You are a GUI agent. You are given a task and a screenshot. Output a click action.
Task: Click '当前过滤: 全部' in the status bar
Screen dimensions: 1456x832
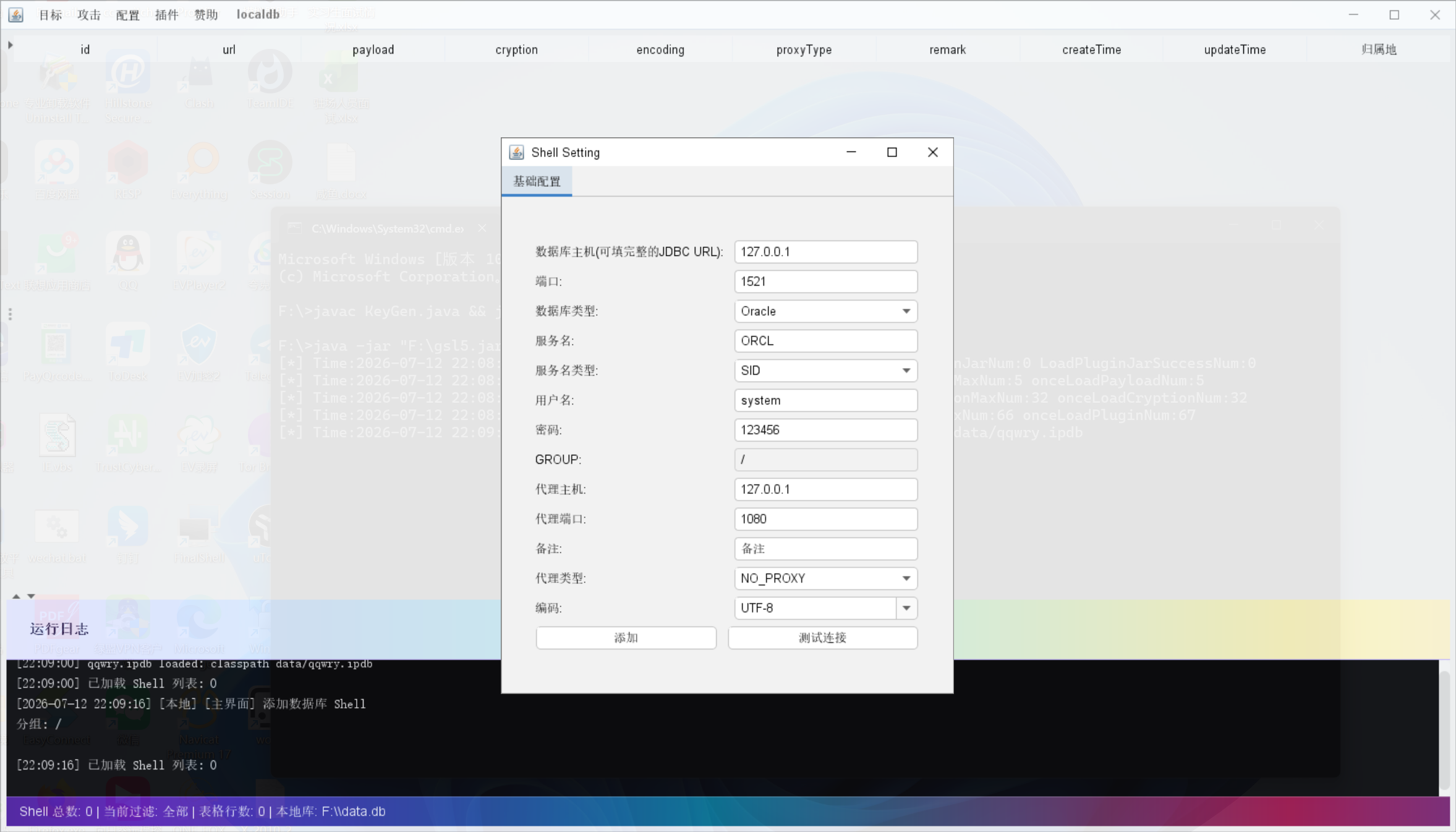146,812
